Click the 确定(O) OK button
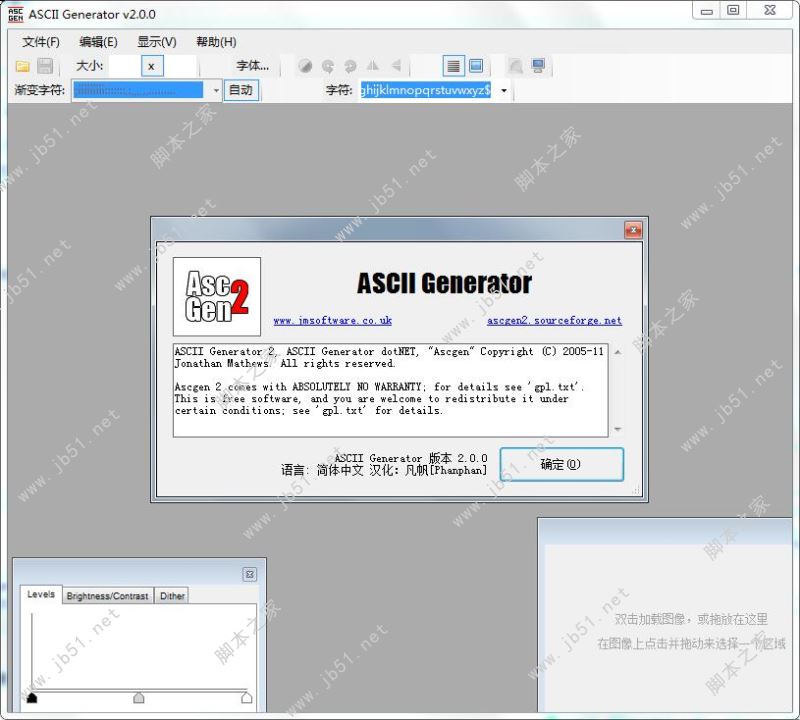Viewport: 800px width, 720px height. 561,464
